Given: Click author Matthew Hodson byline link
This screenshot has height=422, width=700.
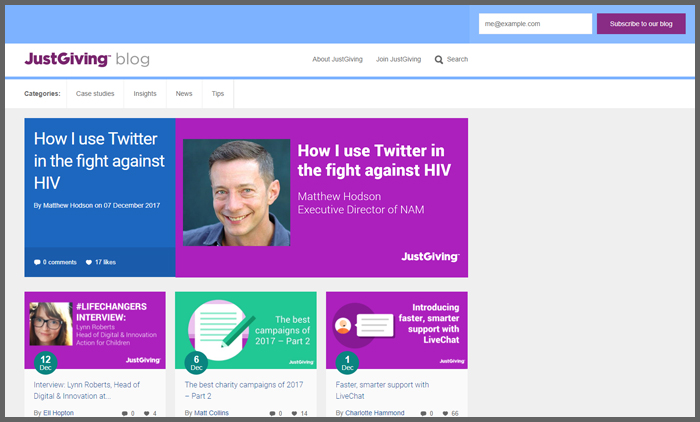Looking at the screenshot, I should click(x=68, y=205).
